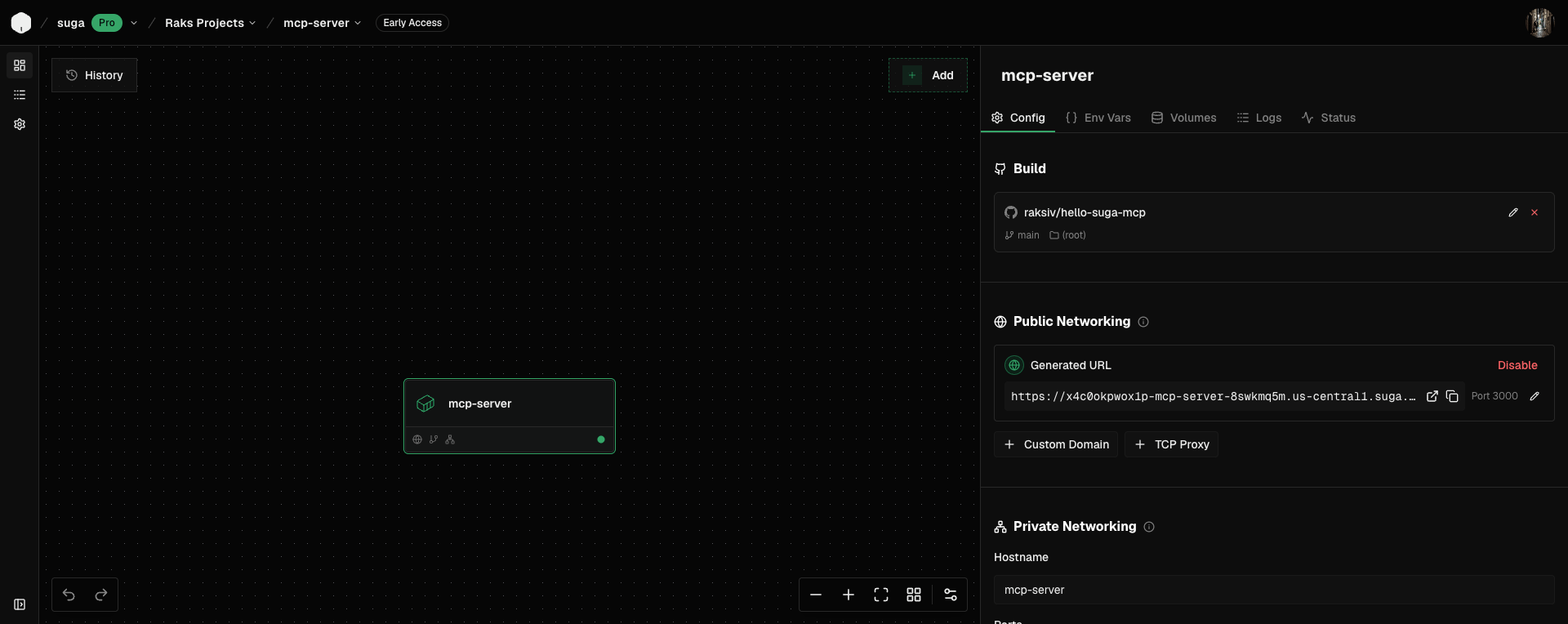Disable the generated URL

point(1517,365)
